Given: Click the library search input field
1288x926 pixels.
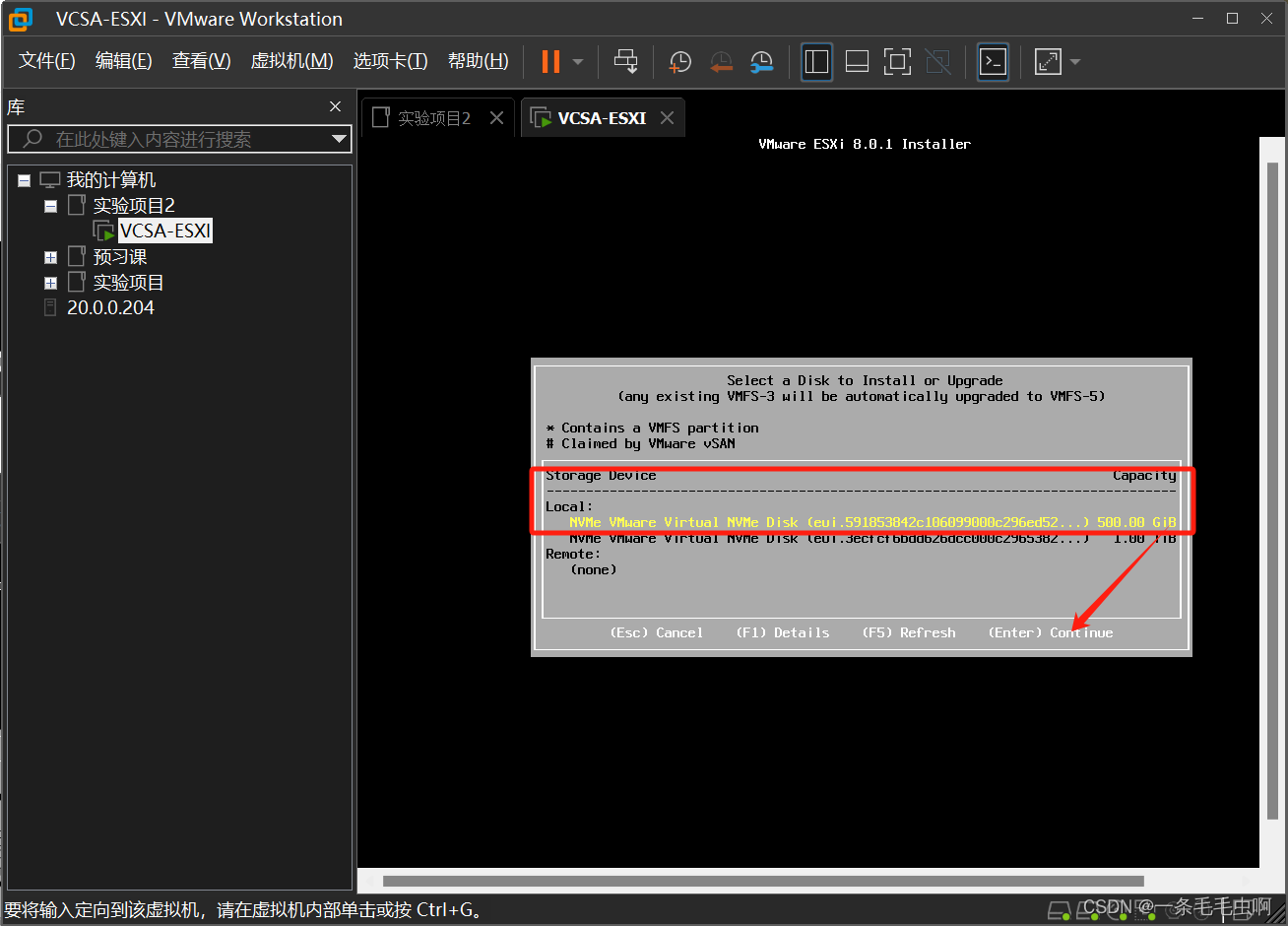Looking at the screenshot, I should click(177, 139).
